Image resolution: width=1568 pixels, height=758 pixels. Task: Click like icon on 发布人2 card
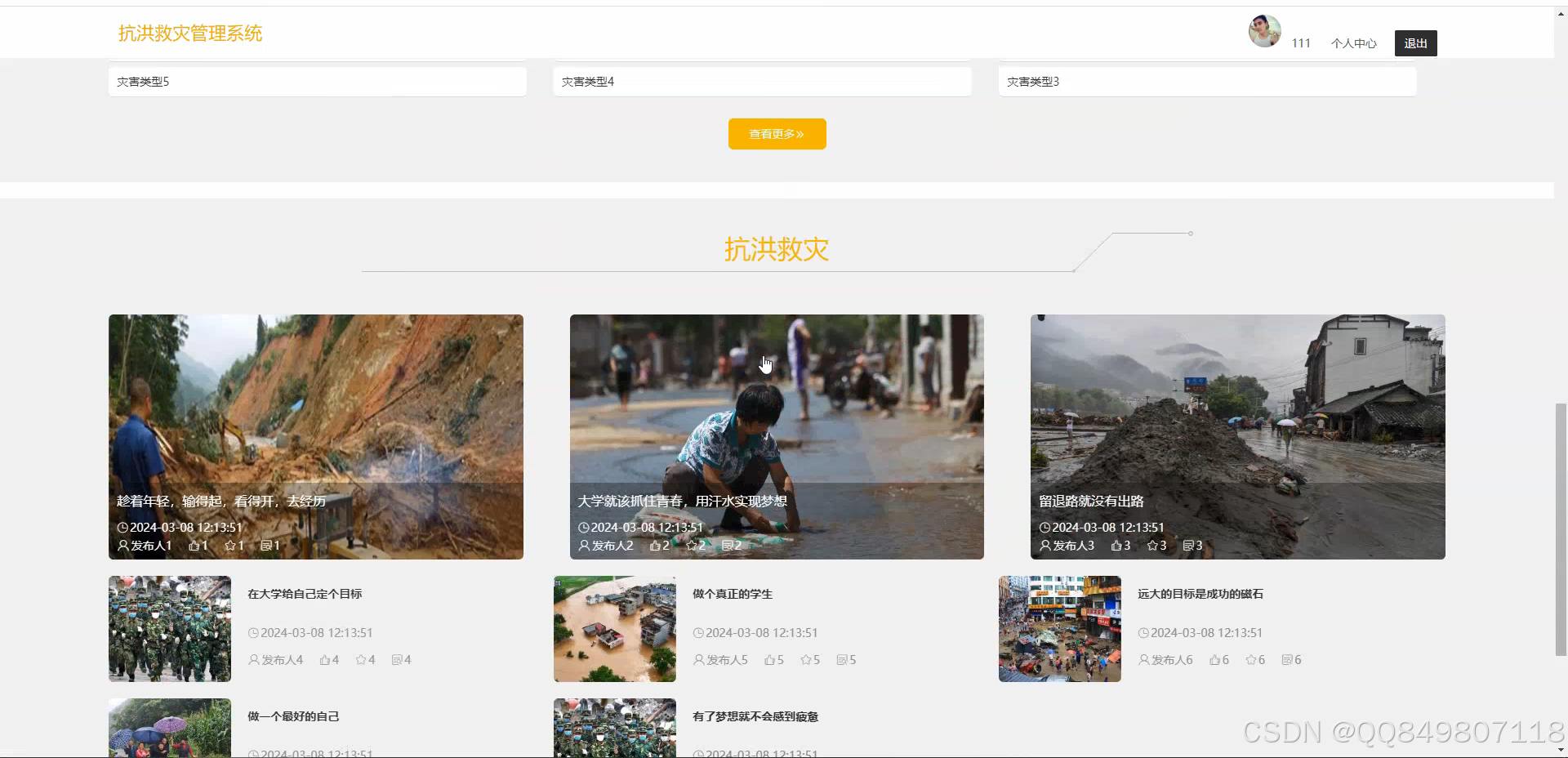(x=655, y=546)
